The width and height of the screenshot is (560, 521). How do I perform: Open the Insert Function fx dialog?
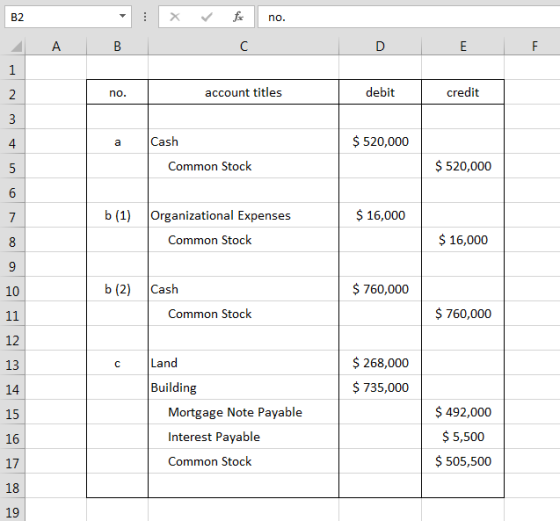[x=238, y=16]
